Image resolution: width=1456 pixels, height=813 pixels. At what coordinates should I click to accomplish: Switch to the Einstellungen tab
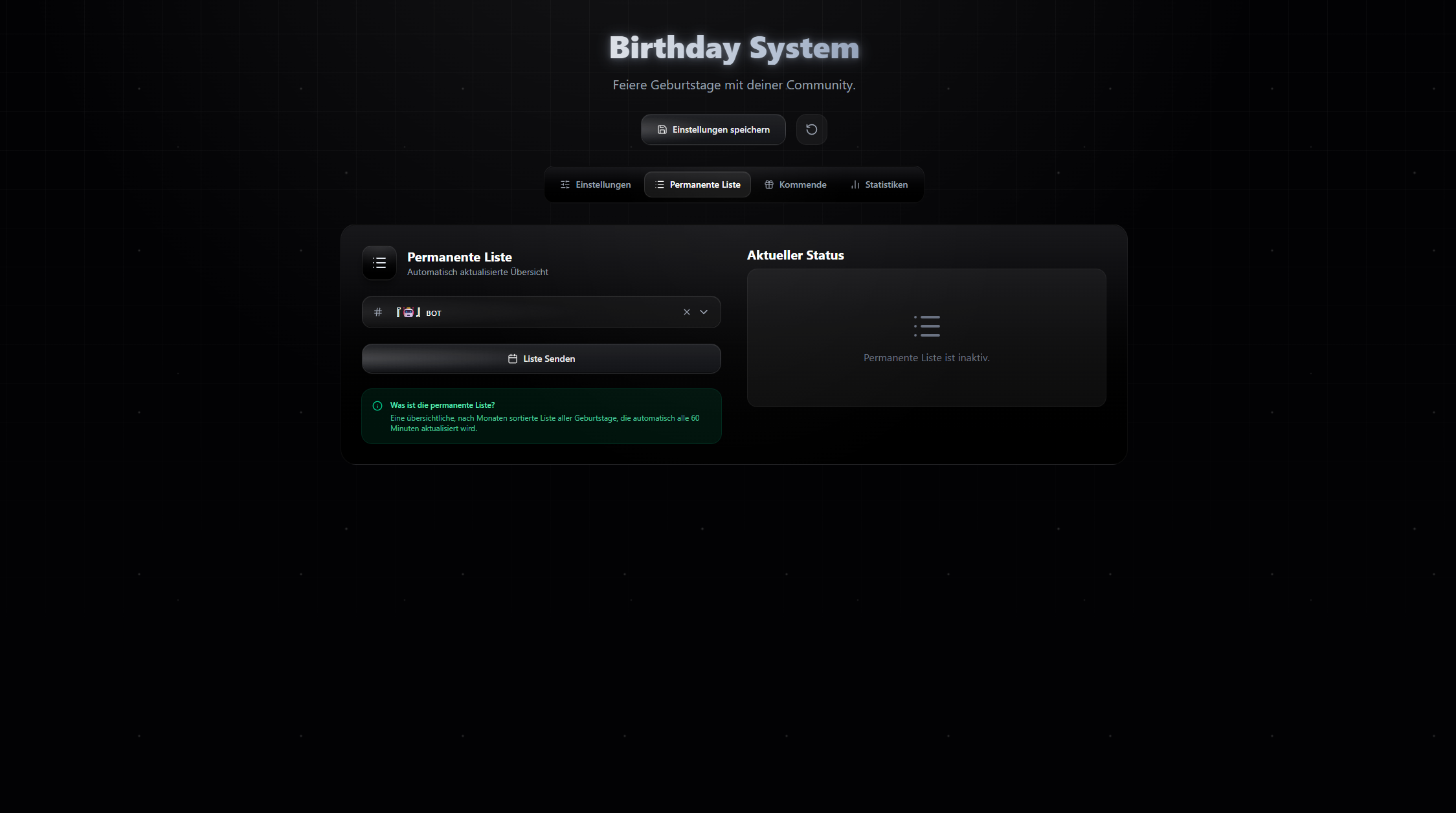(x=596, y=184)
